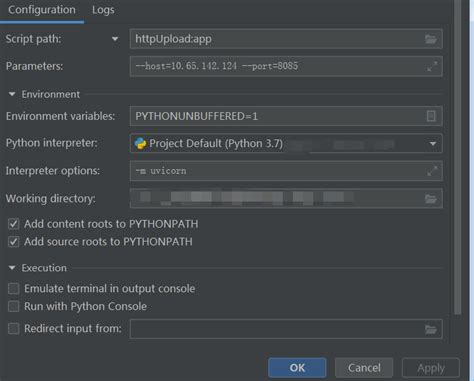Browse for redirect input file icon
The height and width of the screenshot is (381, 474).
(431, 329)
